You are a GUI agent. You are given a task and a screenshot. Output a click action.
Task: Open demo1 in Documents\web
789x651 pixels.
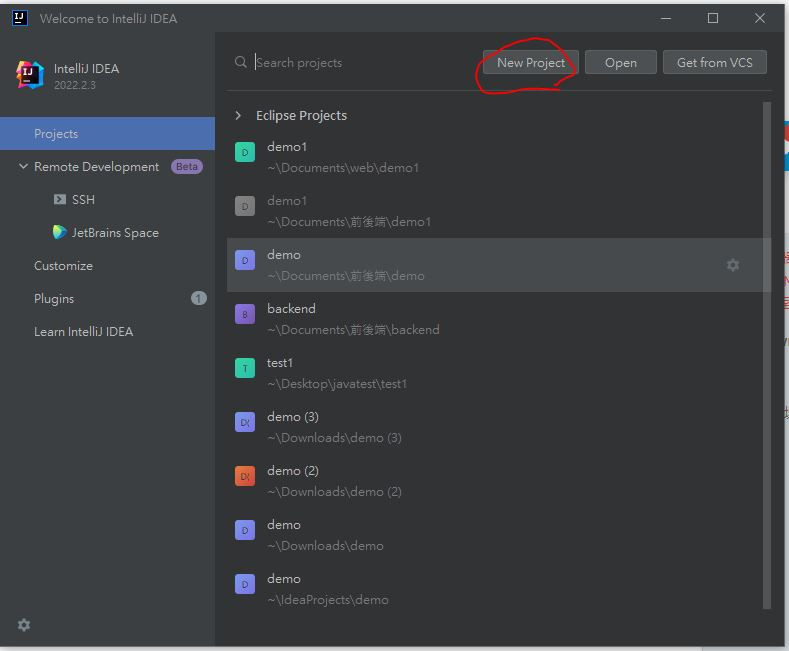click(498, 157)
